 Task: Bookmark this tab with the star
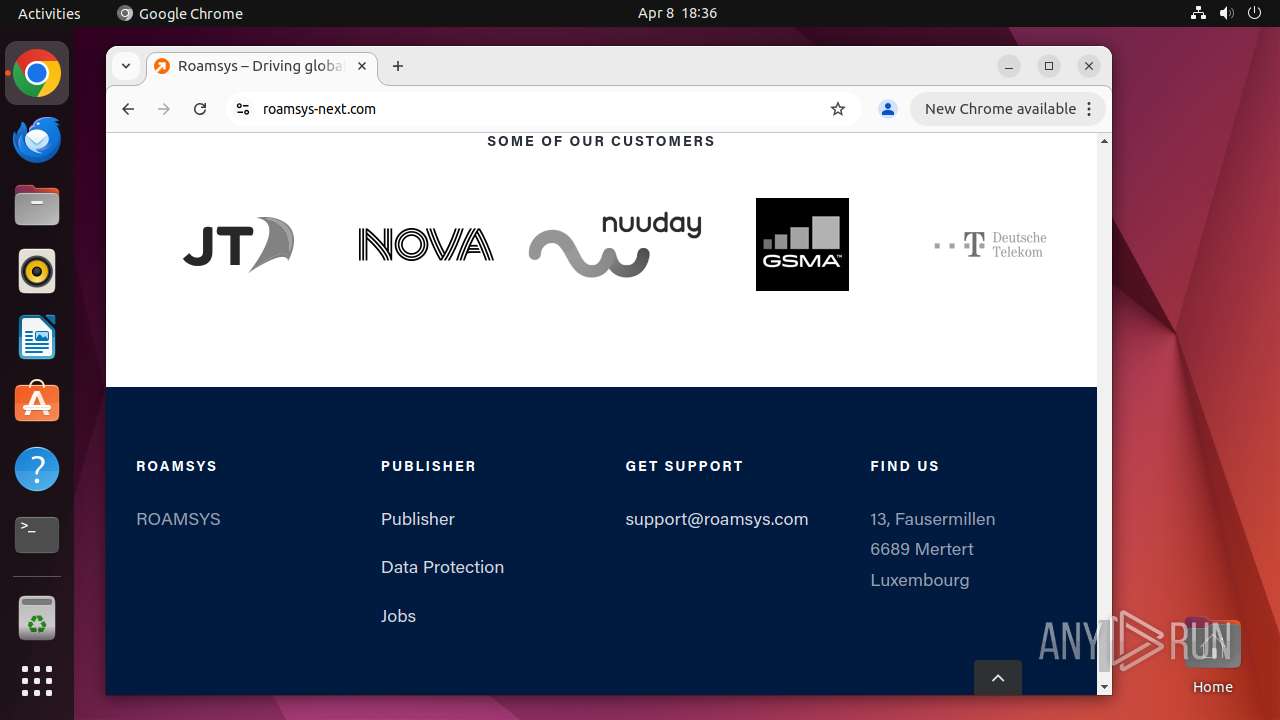(838, 109)
